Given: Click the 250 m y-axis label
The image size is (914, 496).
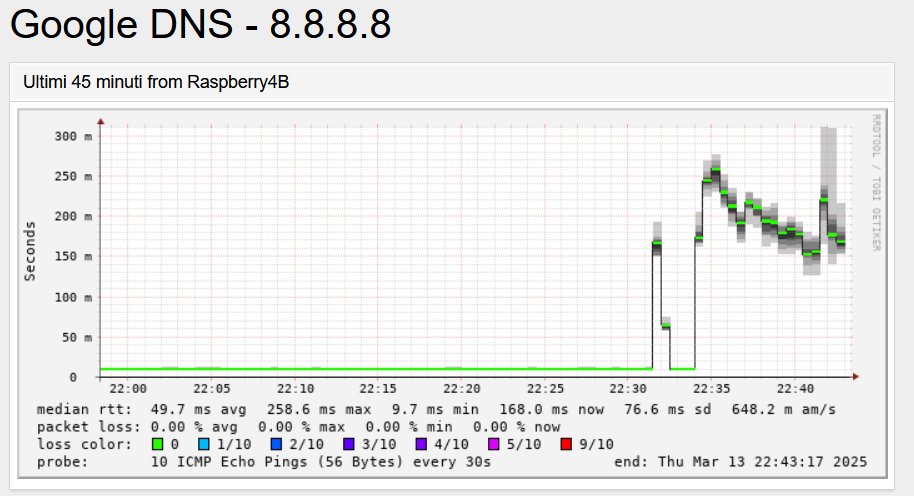Looking at the screenshot, I should pyautogui.click(x=73, y=177).
